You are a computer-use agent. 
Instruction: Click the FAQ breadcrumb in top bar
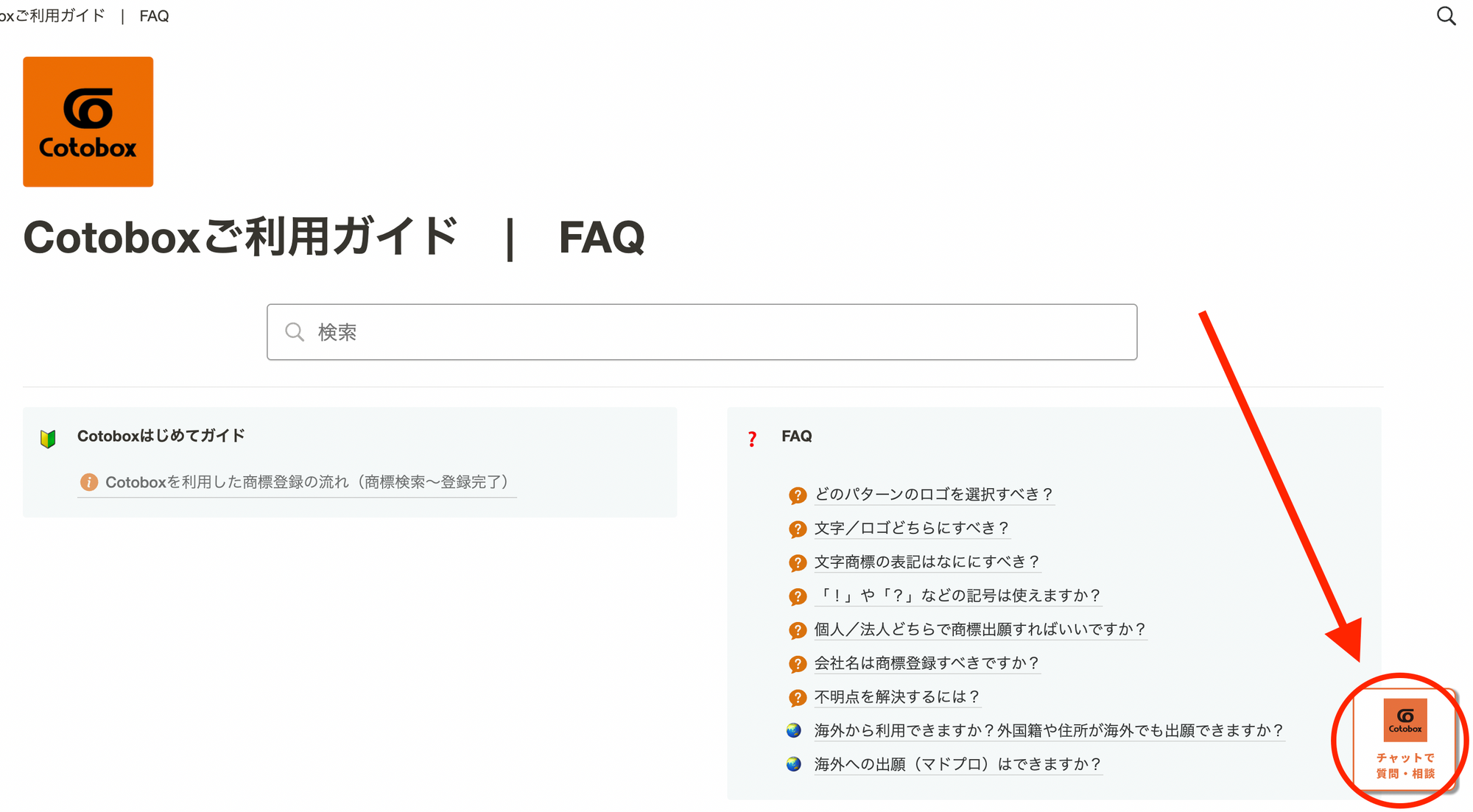[x=154, y=16]
